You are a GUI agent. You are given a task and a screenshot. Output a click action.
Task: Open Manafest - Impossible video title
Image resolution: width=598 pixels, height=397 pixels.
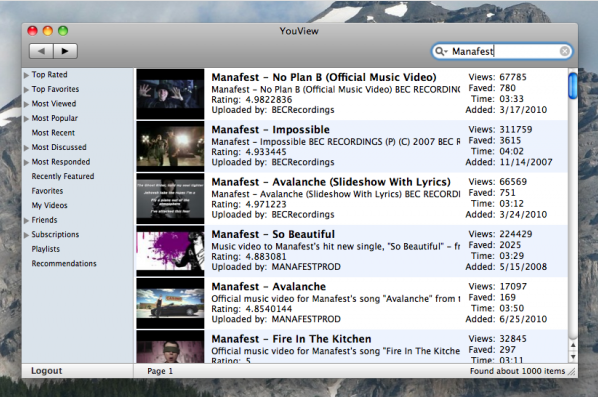coord(270,130)
